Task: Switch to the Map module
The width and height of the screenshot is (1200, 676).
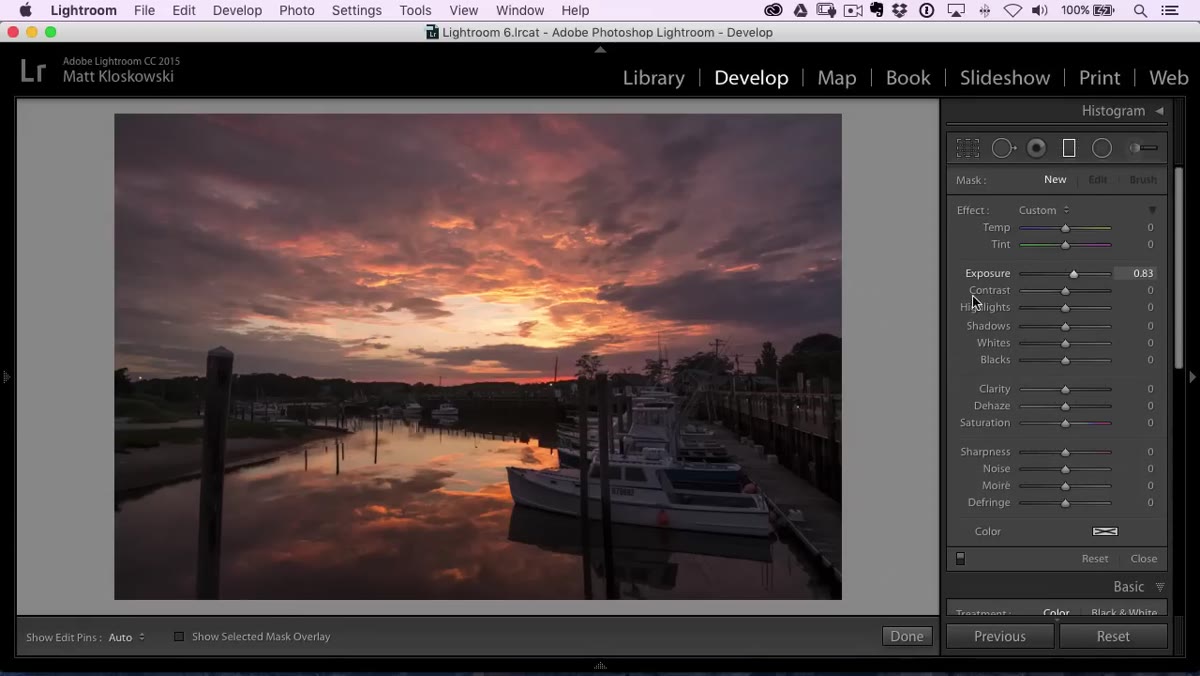Action: [x=837, y=78]
